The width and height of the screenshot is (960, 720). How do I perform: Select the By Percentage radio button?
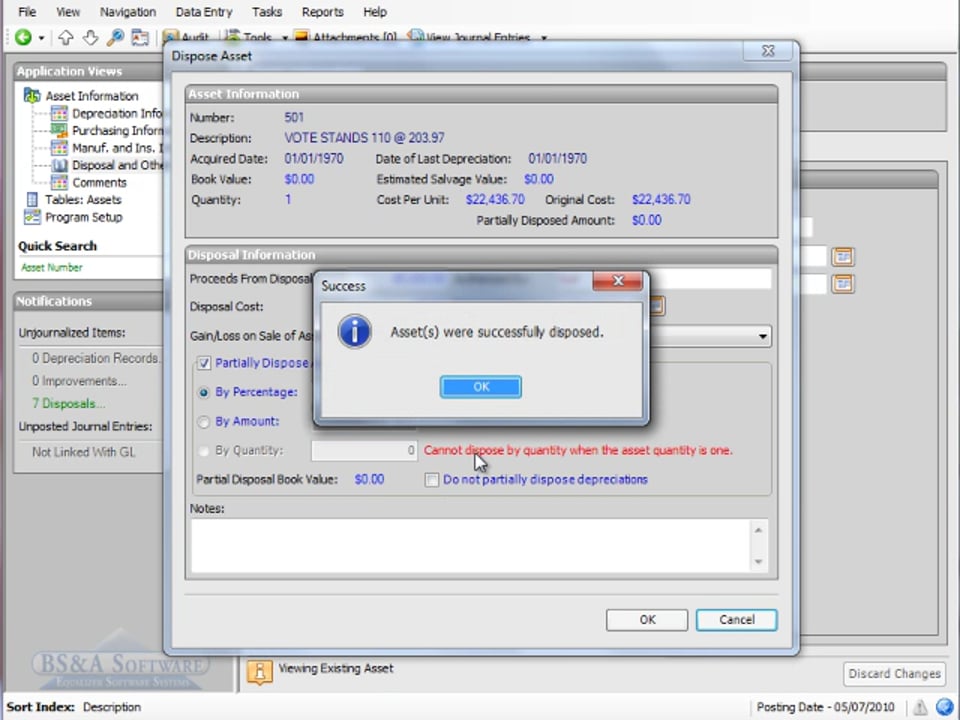point(204,392)
